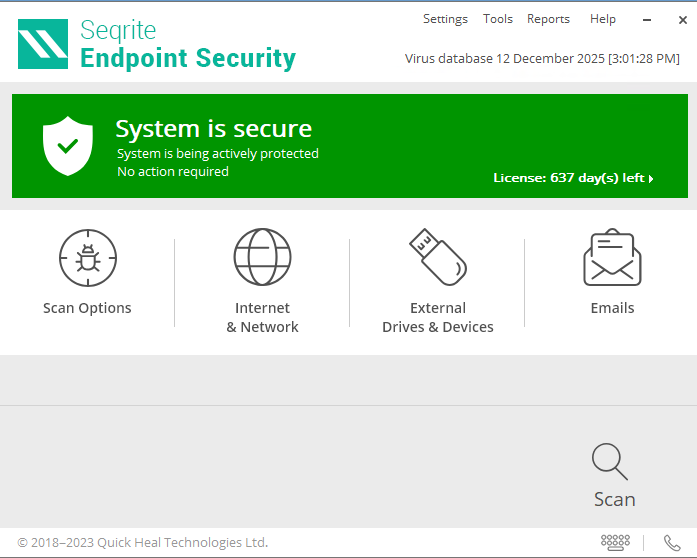Click the phone support icon
697x558 pixels.
[x=672, y=543]
